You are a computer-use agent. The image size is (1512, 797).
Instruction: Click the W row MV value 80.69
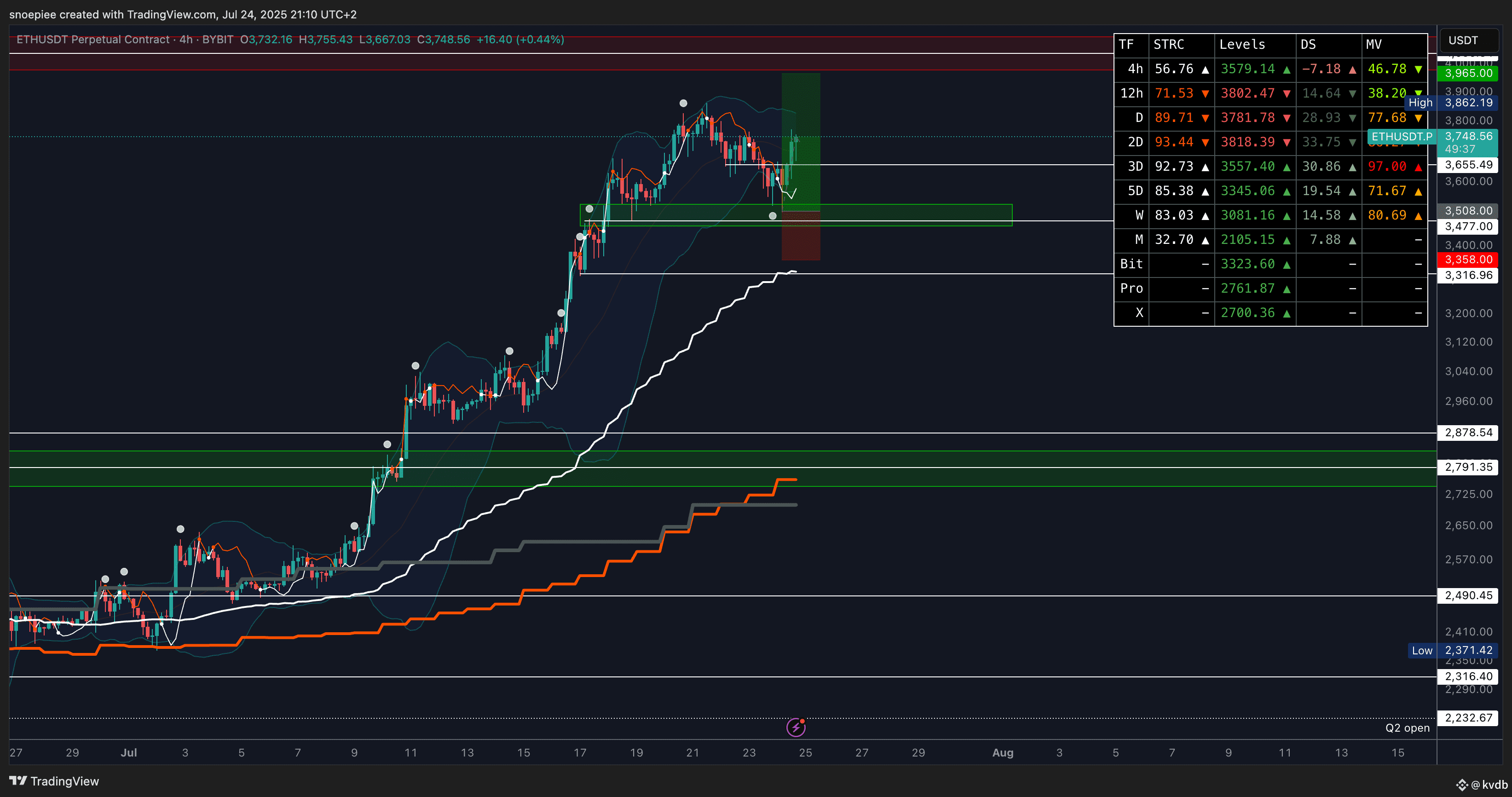click(1387, 215)
